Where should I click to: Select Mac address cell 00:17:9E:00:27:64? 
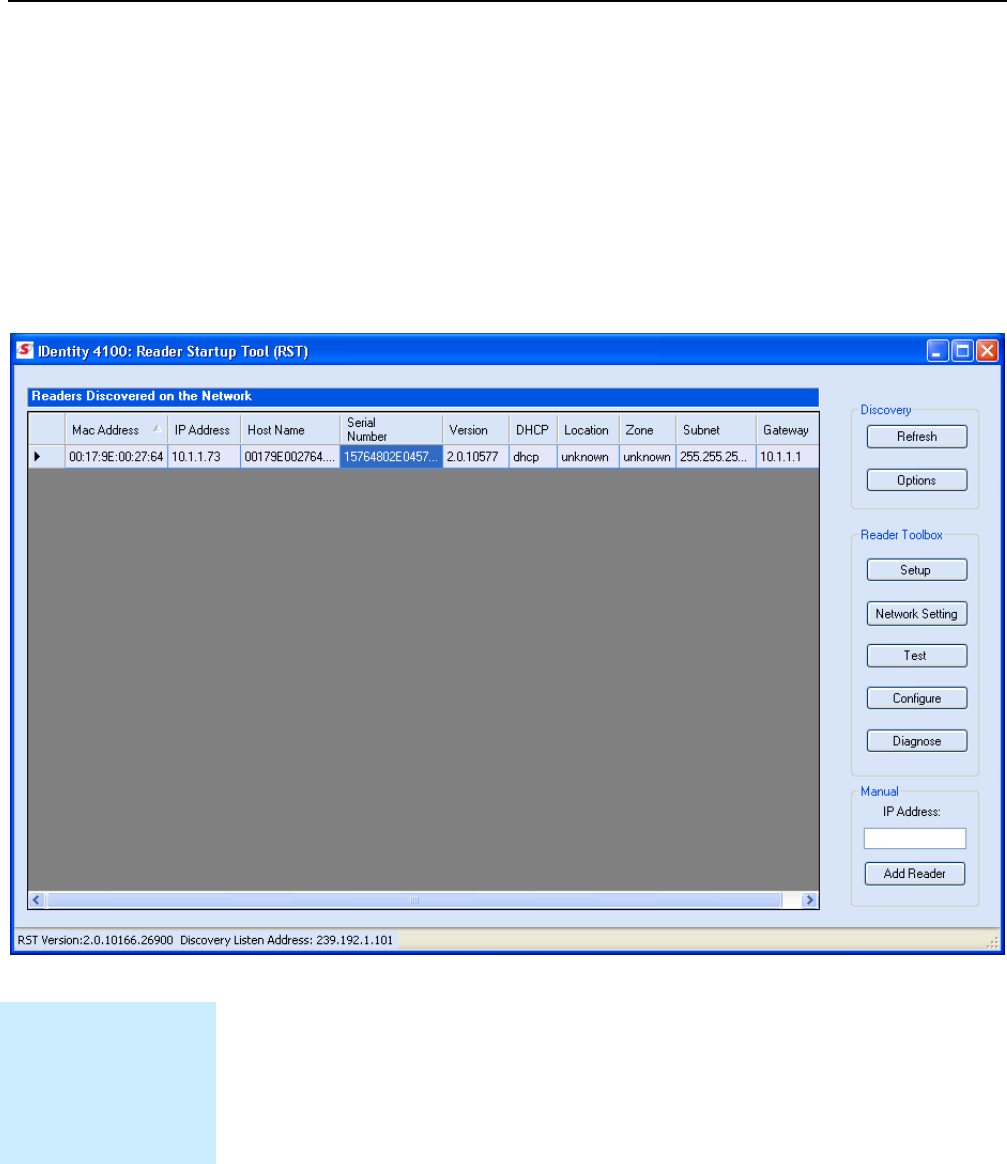(x=116, y=457)
